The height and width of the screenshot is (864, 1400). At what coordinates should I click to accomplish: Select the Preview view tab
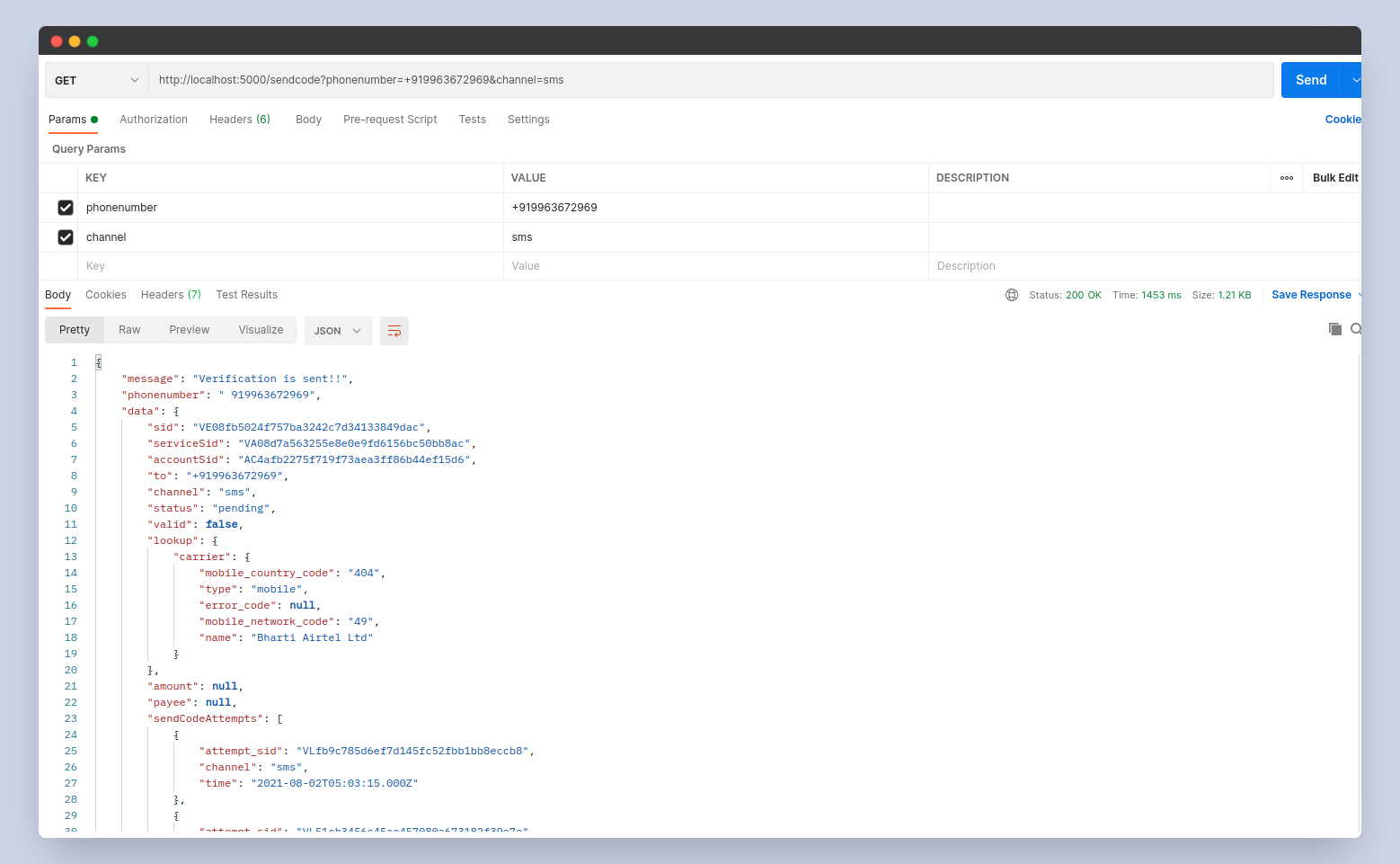pyautogui.click(x=189, y=330)
